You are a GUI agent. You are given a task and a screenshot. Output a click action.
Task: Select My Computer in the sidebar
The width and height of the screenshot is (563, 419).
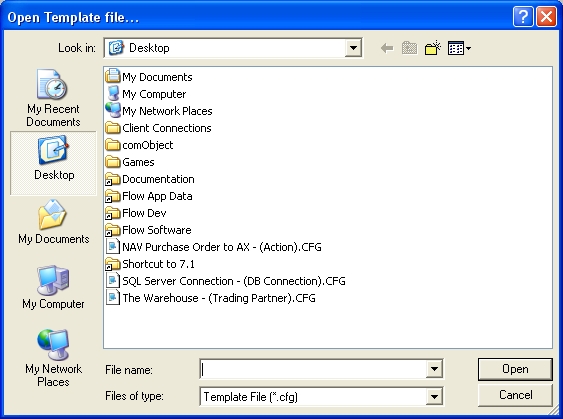[x=53, y=287]
